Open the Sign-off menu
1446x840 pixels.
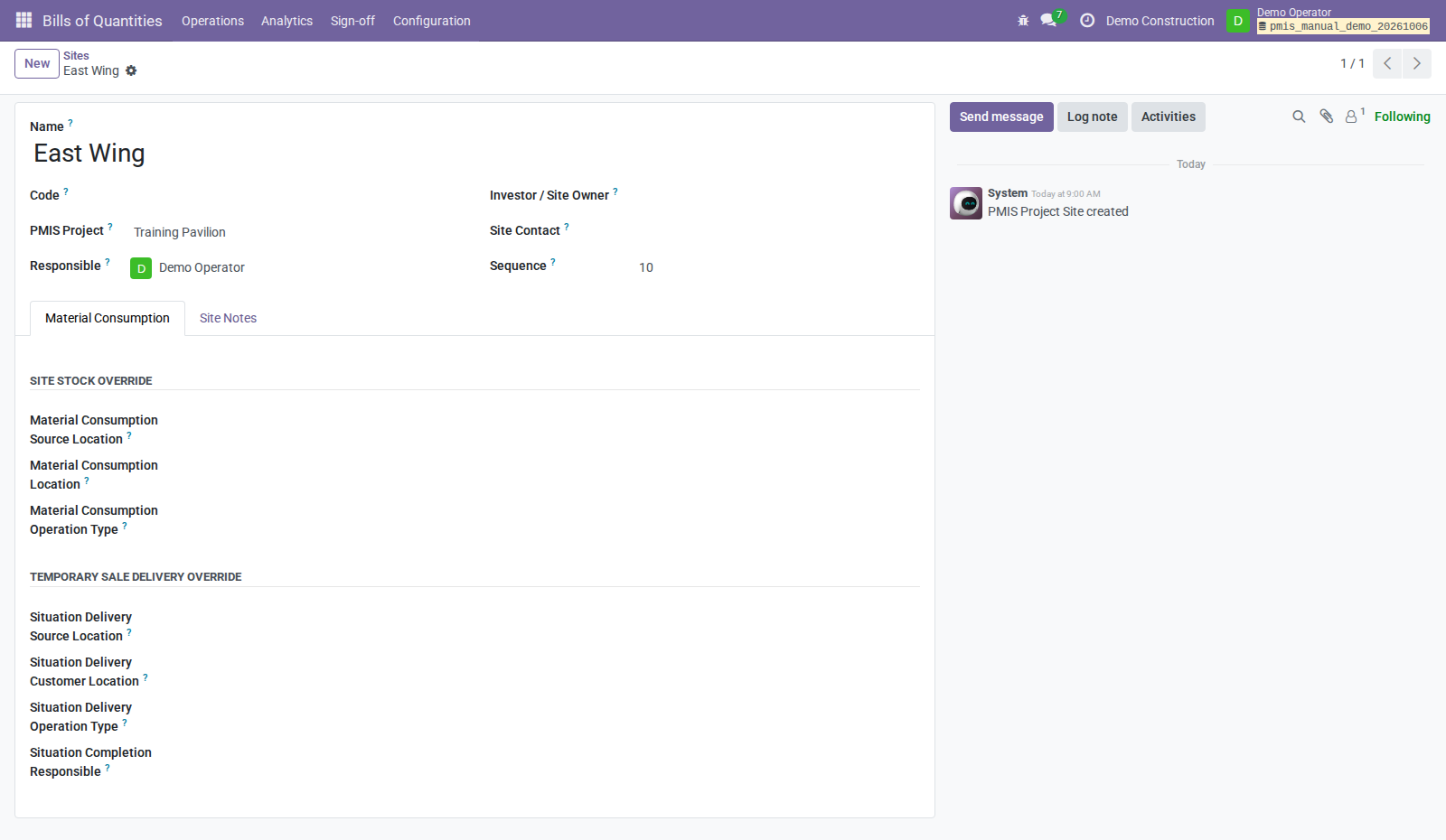tap(352, 20)
